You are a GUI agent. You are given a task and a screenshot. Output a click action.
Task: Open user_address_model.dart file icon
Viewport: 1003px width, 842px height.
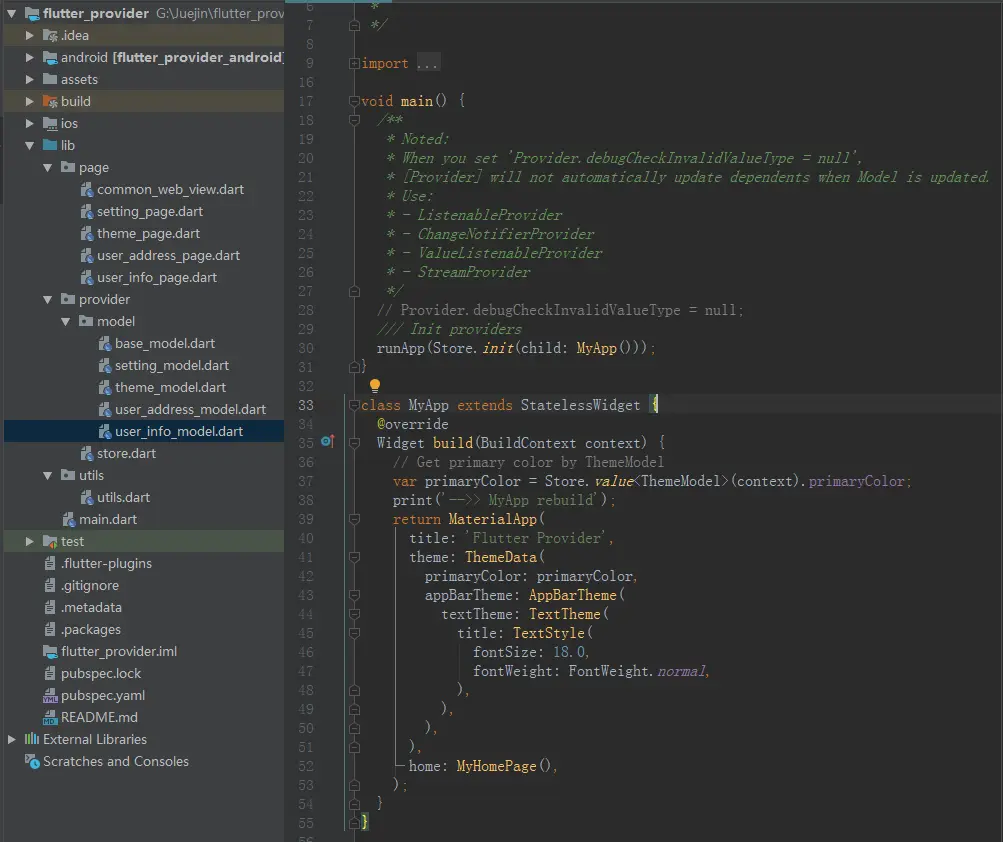[x=105, y=409]
